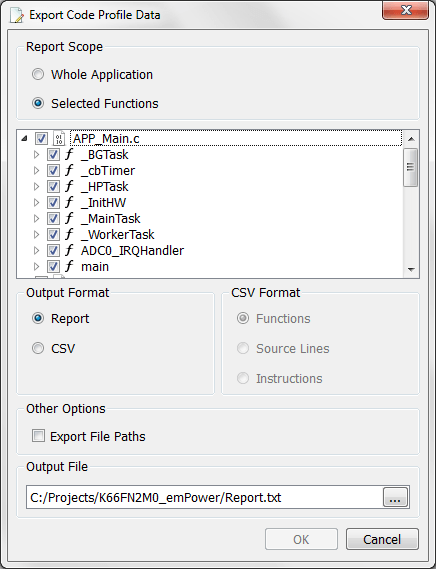Select the ADC0_IRQHandler tree entry
Screen dimensions: 436x569
click(x=132, y=250)
